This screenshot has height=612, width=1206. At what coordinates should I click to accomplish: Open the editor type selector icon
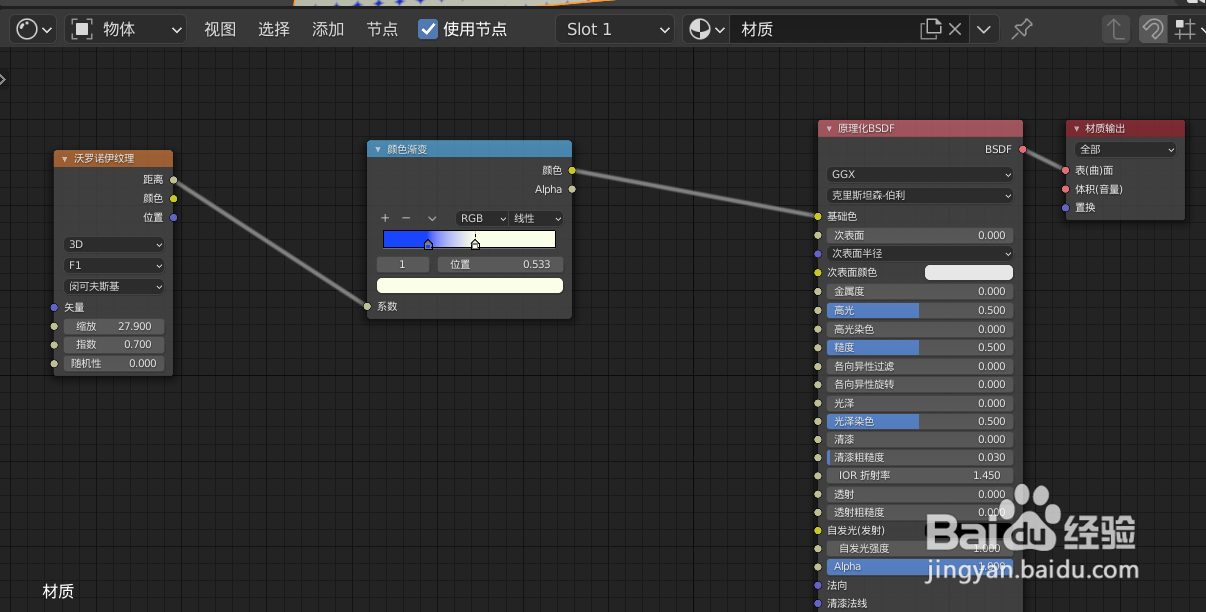[27, 28]
